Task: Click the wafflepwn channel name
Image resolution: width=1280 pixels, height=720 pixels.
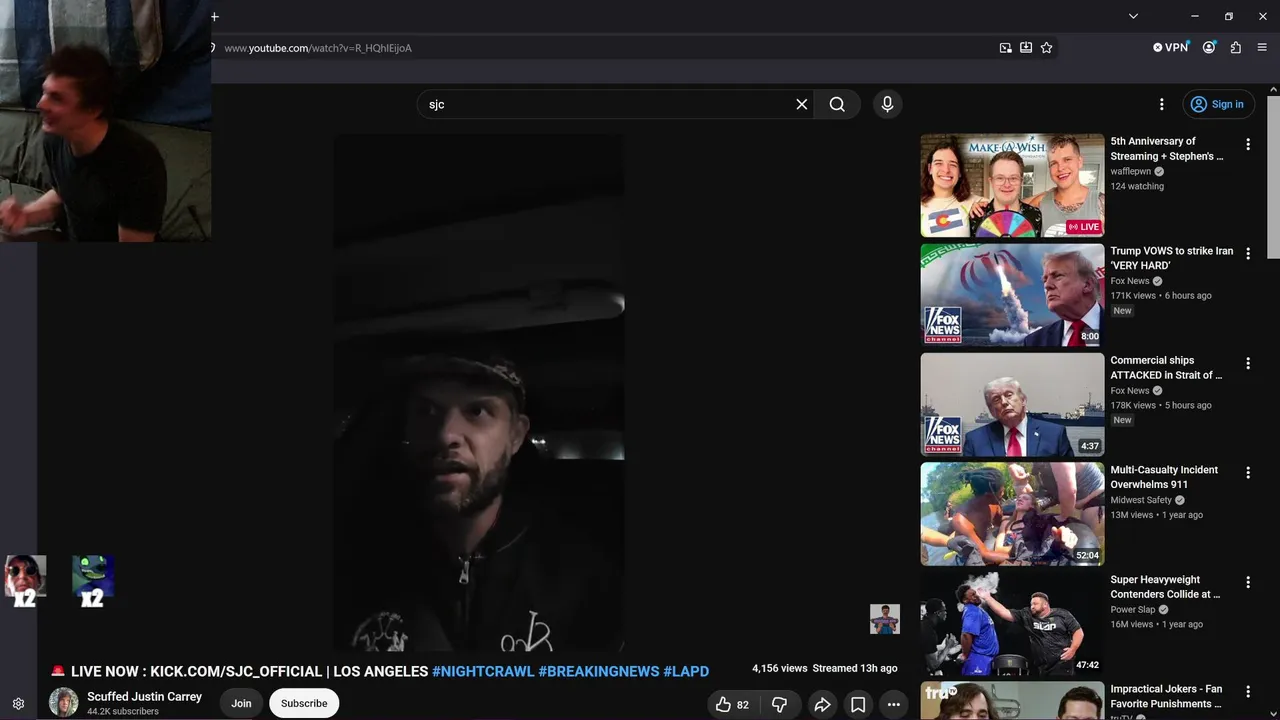Action: pyautogui.click(x=1130, y=171)
